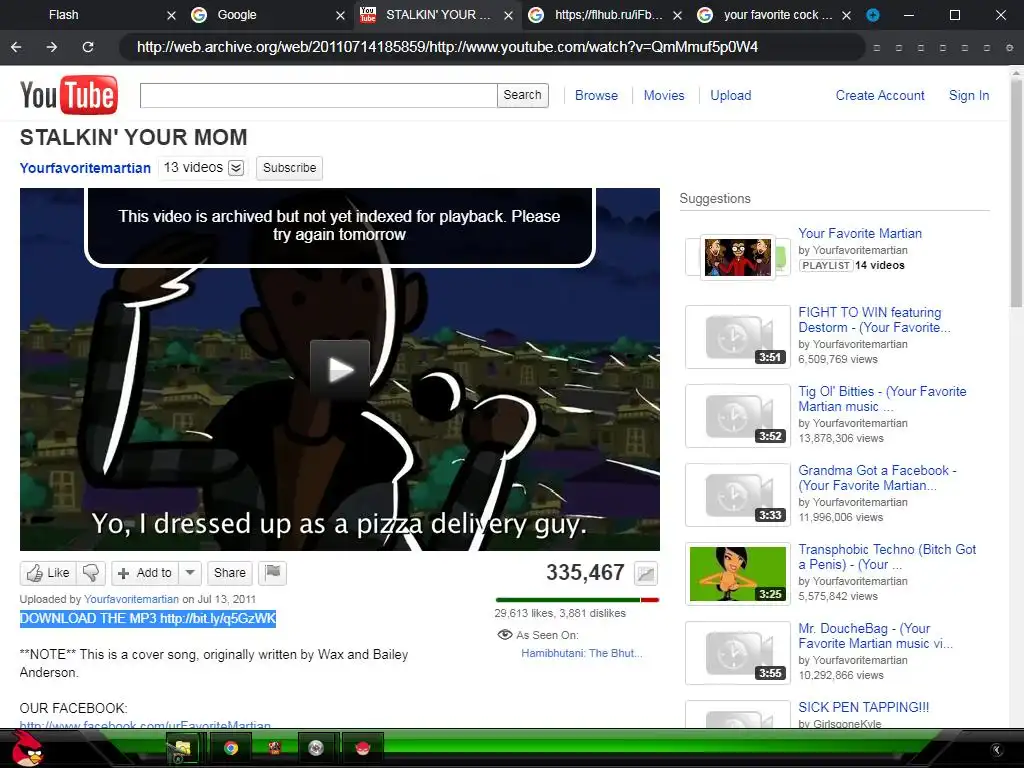Viewport: 1024px width, 768px height.
Task: Close the Google tab
Action: coord(340,15)
